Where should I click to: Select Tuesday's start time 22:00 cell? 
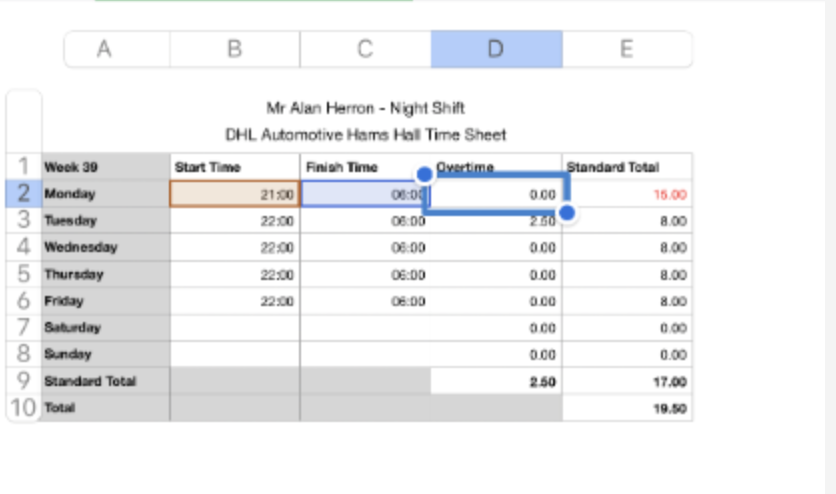tap(235, 221)
